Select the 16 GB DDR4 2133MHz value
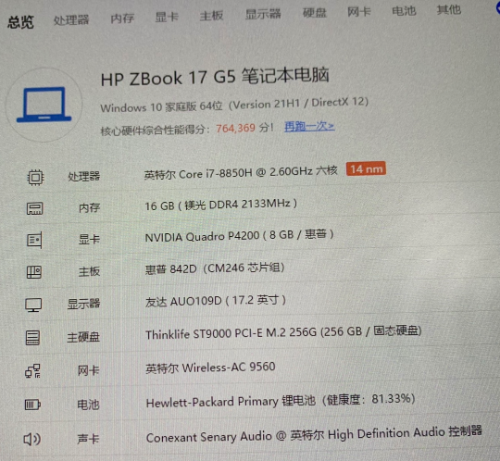 [221, 205]
